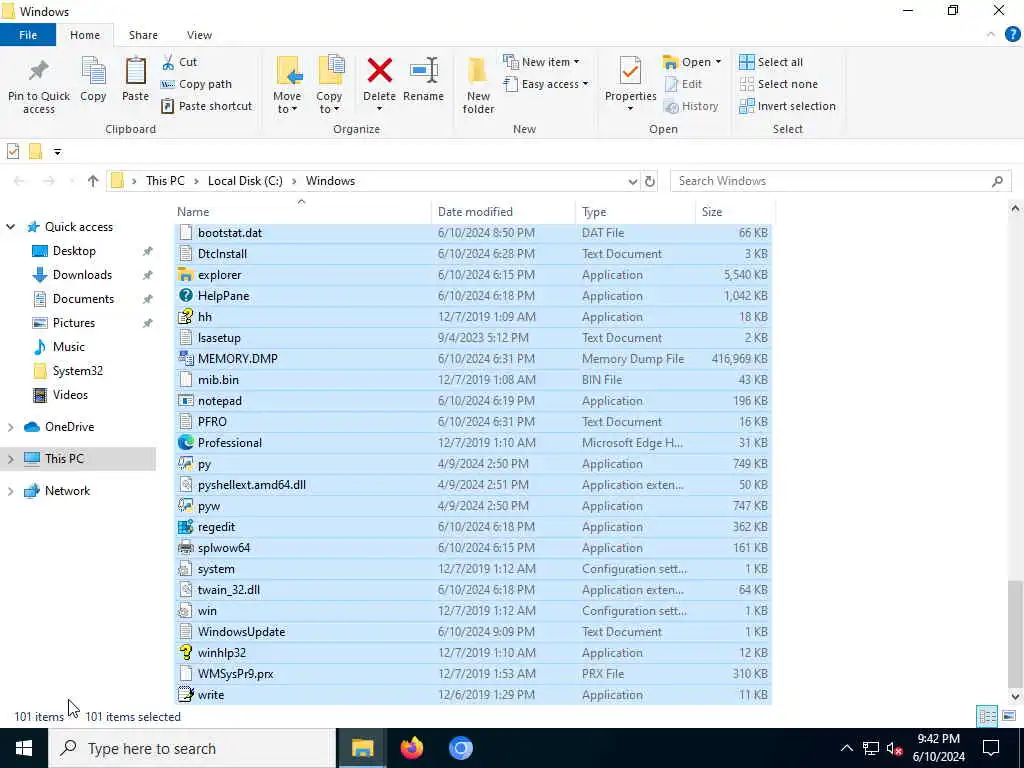Click Copy path in Clipboard group
The image size is (1024, 768).
point(196,84)
